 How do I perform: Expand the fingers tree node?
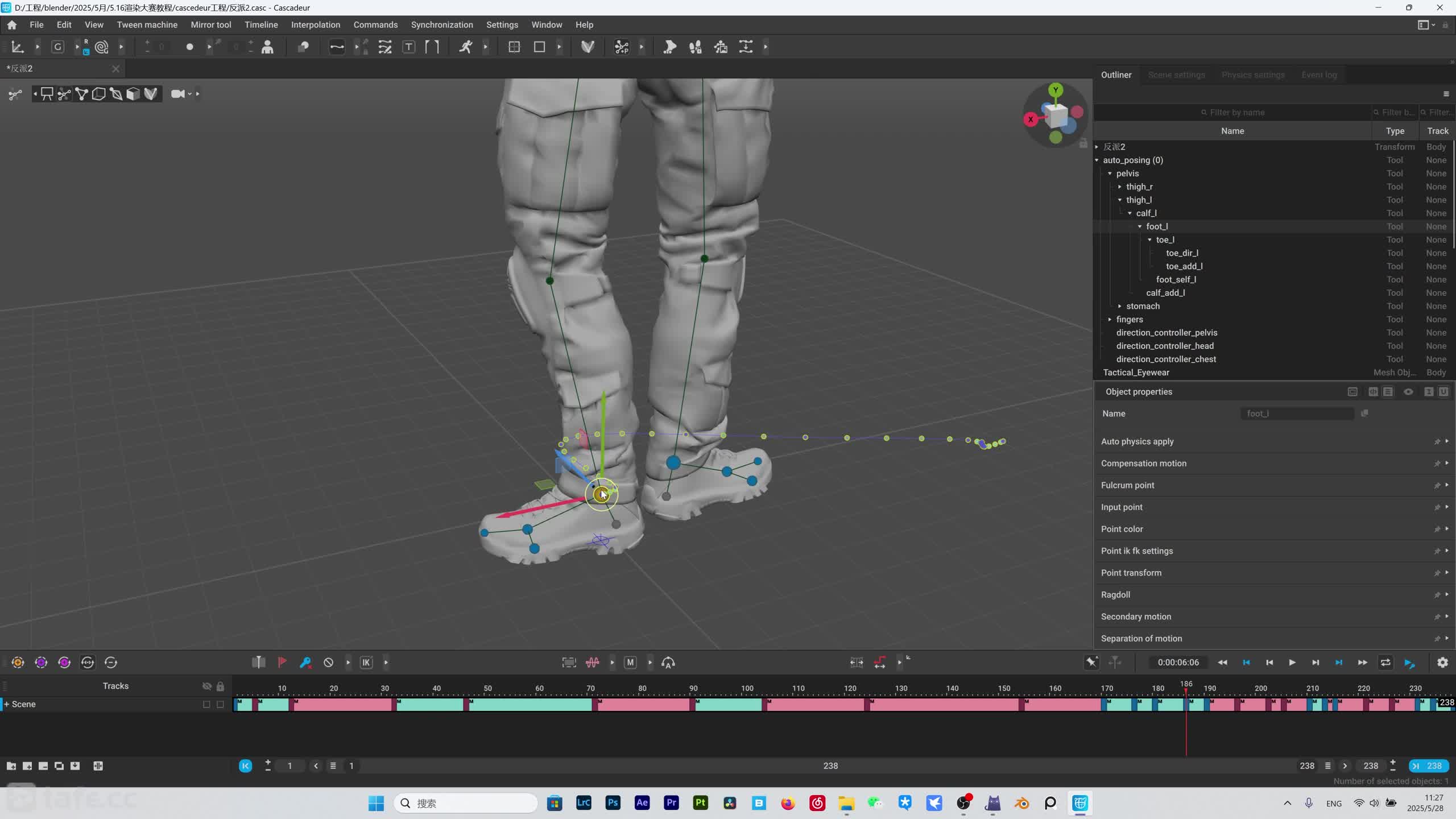(1110, 320)
